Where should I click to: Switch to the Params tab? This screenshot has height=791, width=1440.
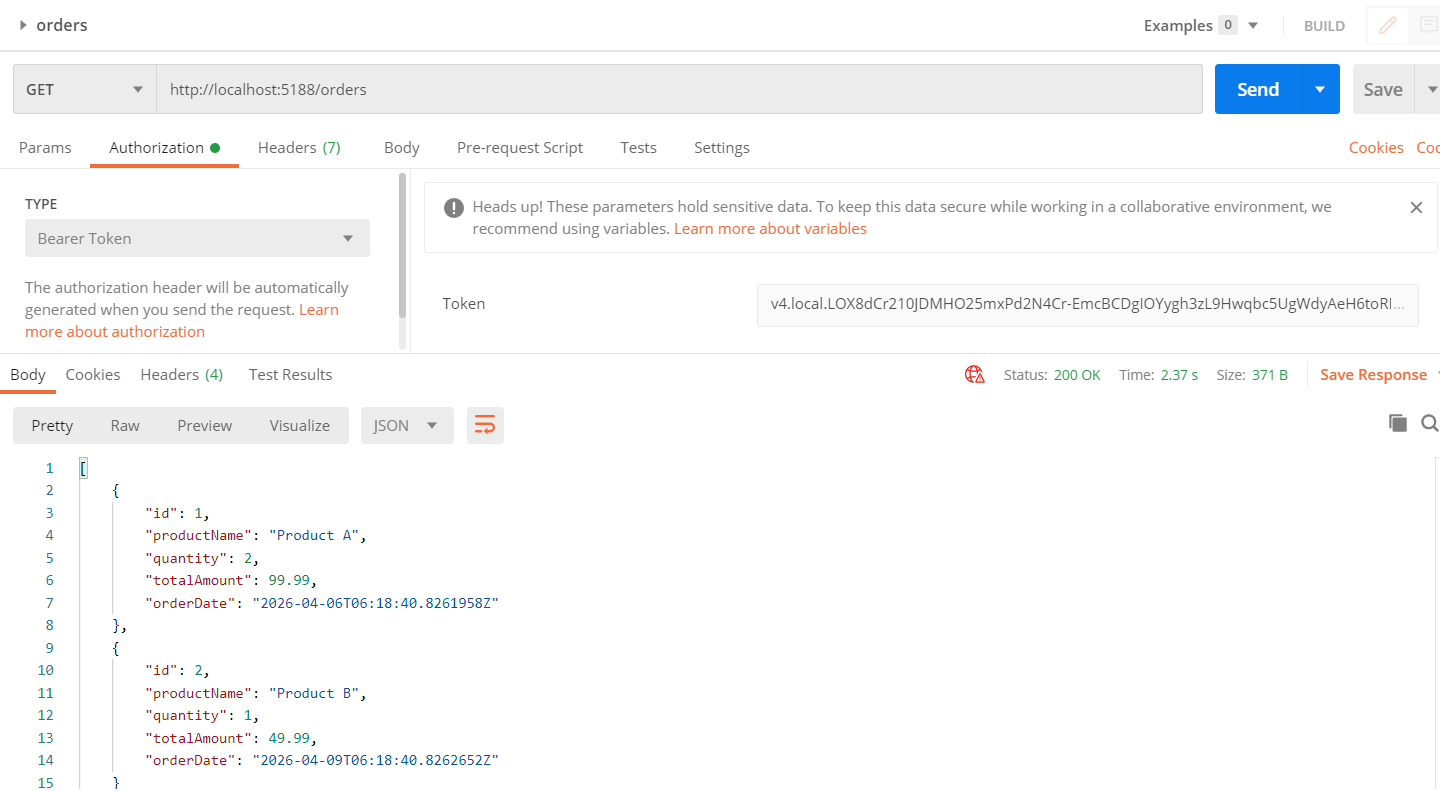[45, 147]
